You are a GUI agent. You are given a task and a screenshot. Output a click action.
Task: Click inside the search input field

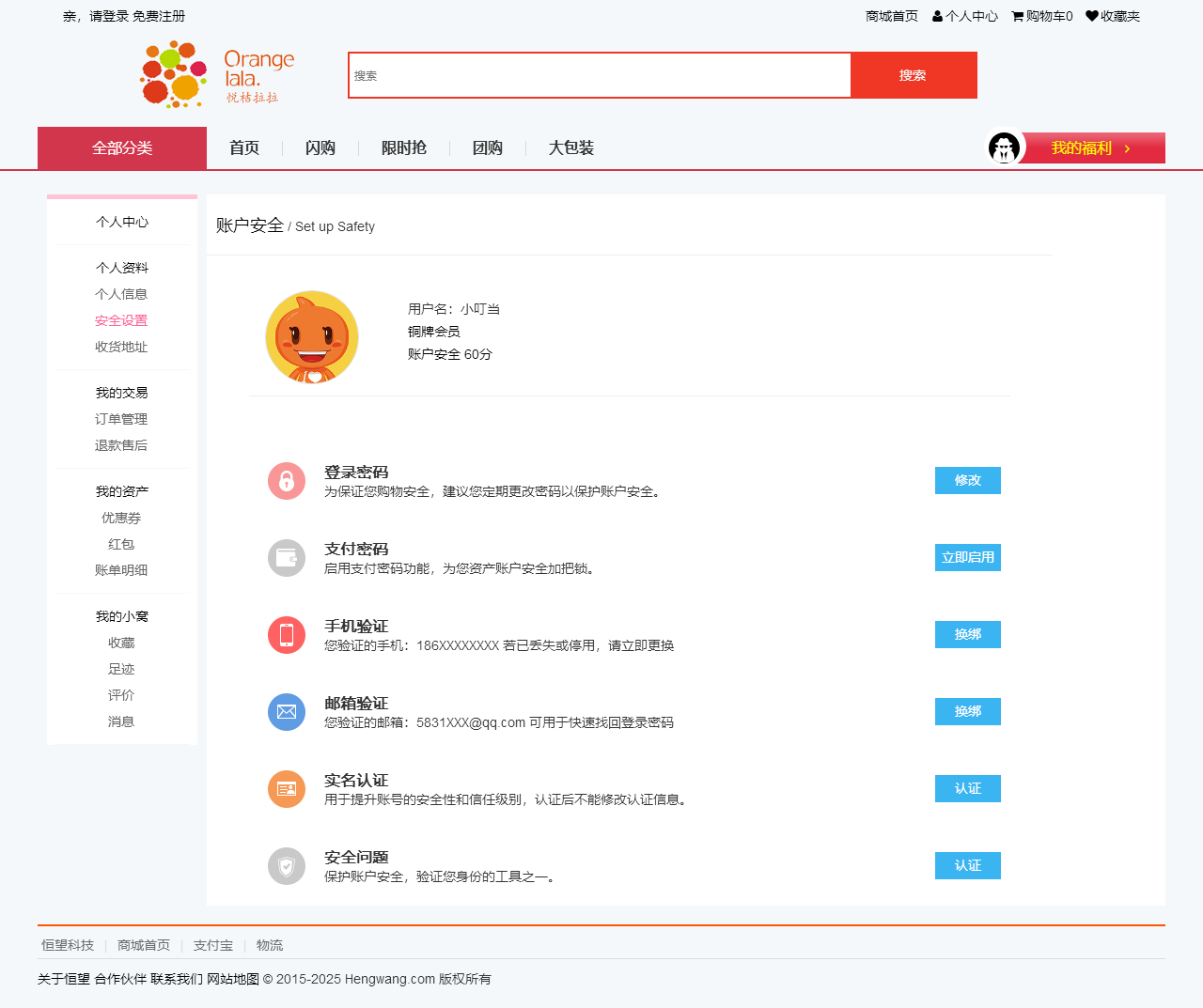point(600,75)
